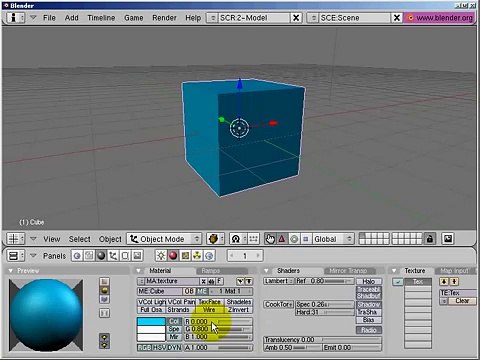This screenshot has width=480, height=360.
Task: Open the Editing context panel icon
Action: [x=125, y=256]
